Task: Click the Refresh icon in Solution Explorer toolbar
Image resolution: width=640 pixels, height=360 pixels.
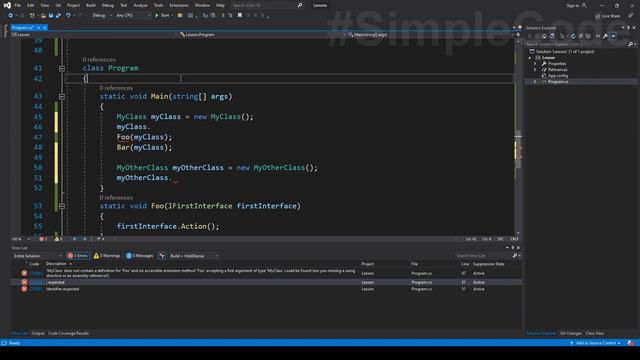Action: coord(573,36)
